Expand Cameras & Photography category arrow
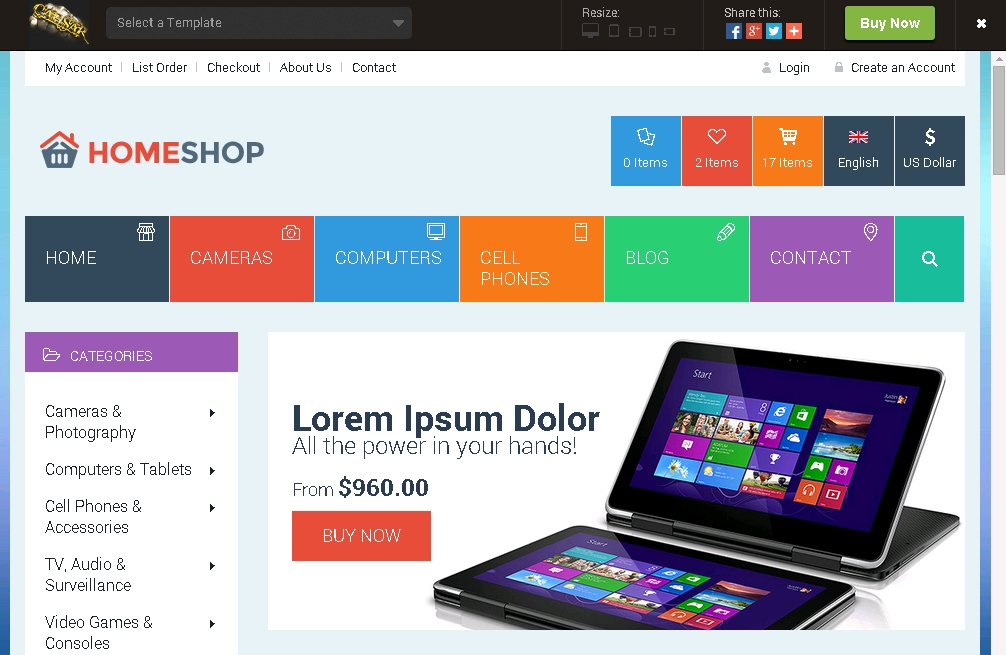The width and height of the screenshot is (1006, 655). click(212, 413)
